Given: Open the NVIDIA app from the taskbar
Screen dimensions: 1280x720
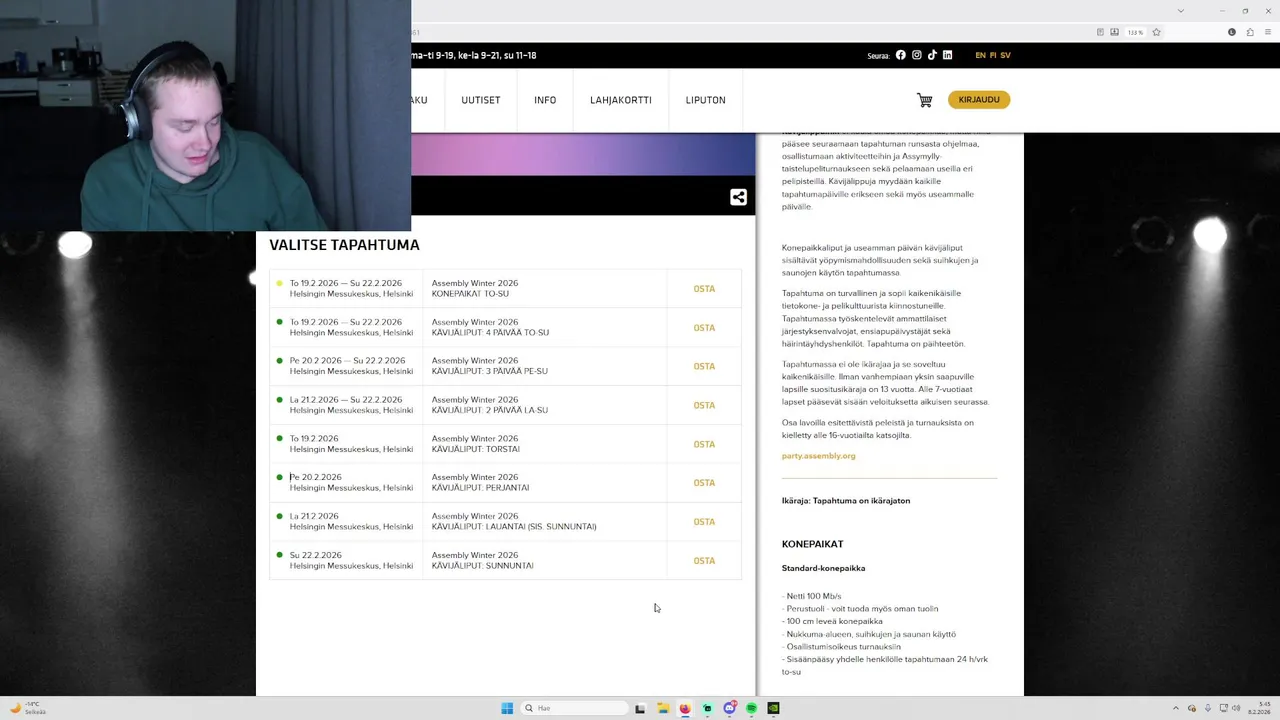Looking at the screenshot, I should pyautogui.click(x=773, y=708).
